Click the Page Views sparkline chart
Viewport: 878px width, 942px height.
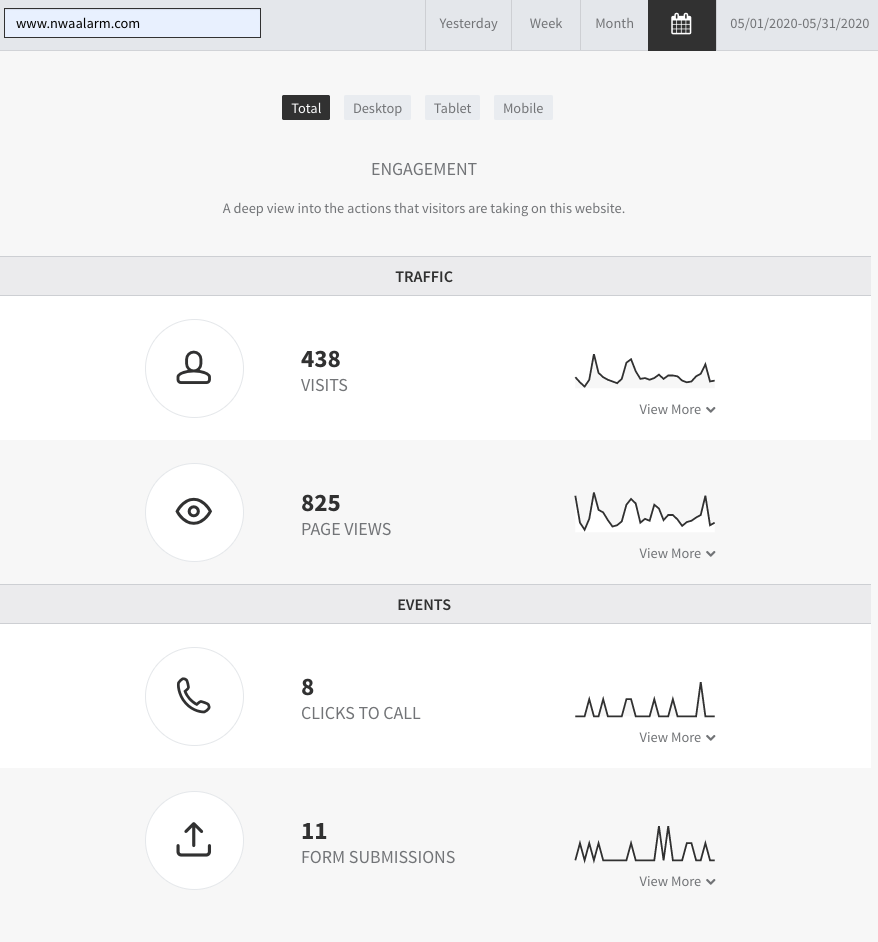(645, 512)
